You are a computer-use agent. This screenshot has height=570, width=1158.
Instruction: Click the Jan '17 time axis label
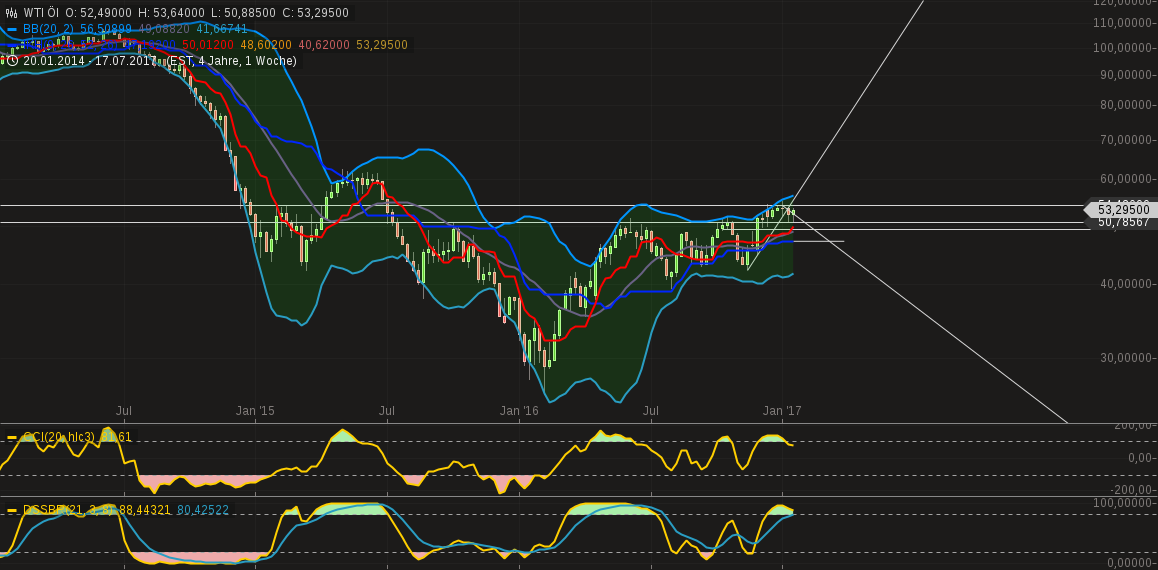(782, 411)
